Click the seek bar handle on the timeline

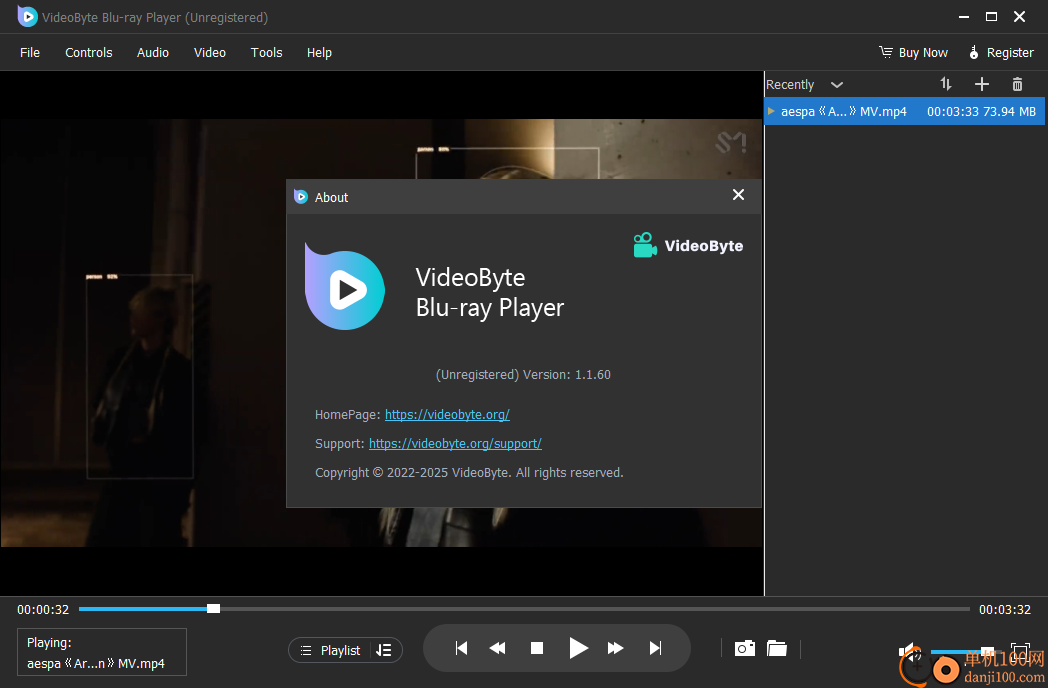click(213, 608)
